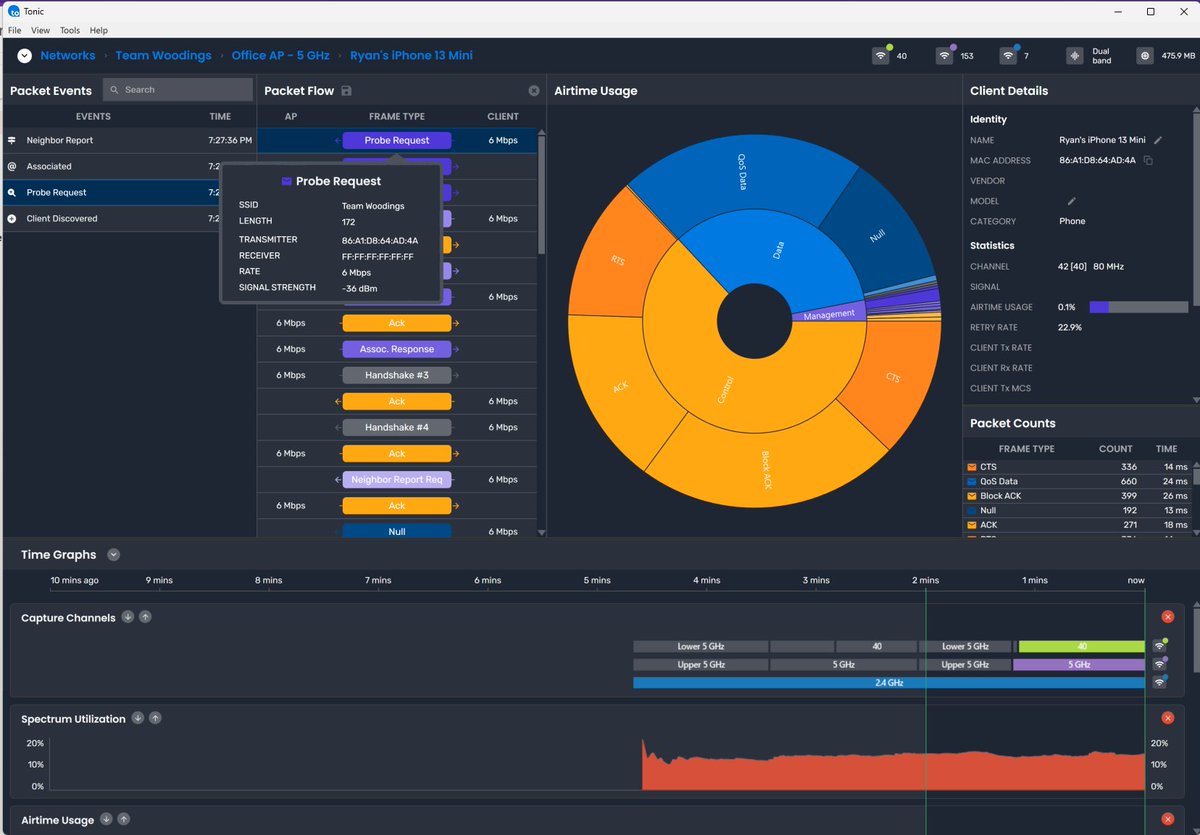The width and height of the screenshot is (1200, 835).
Task: Click the Management segment of the airtime chart
Action: coord(829,313)
